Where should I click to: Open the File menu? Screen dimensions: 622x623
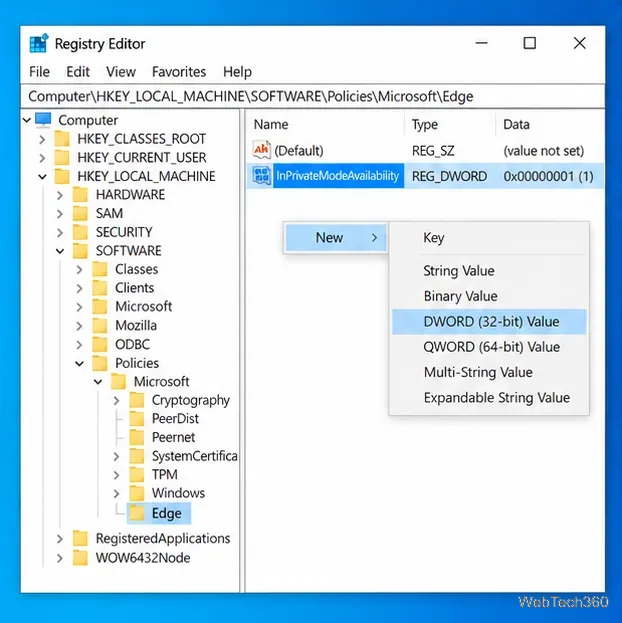[39, 72]
